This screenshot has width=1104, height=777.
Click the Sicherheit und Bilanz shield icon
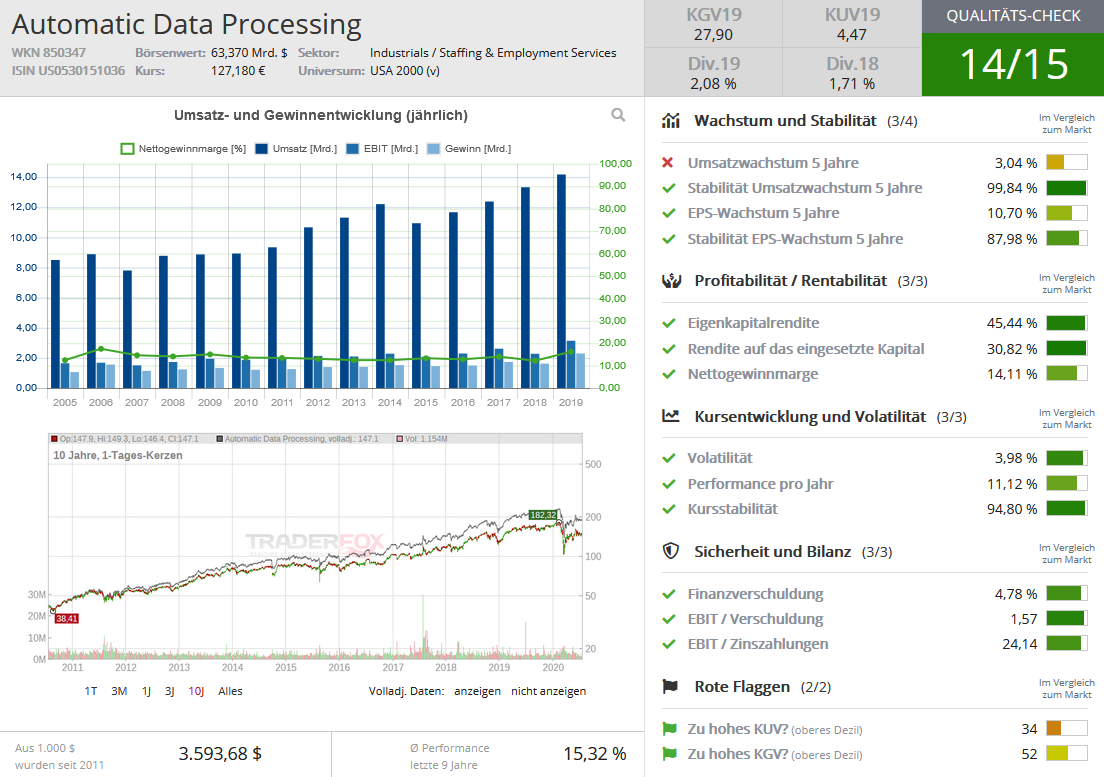click(671, 551)
